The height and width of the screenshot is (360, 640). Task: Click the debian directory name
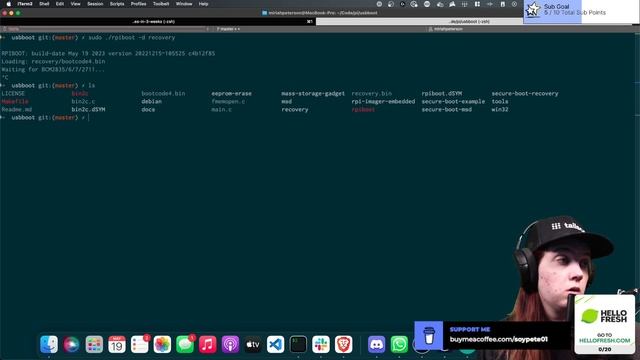pyautogui.click(x=151, y=102)
